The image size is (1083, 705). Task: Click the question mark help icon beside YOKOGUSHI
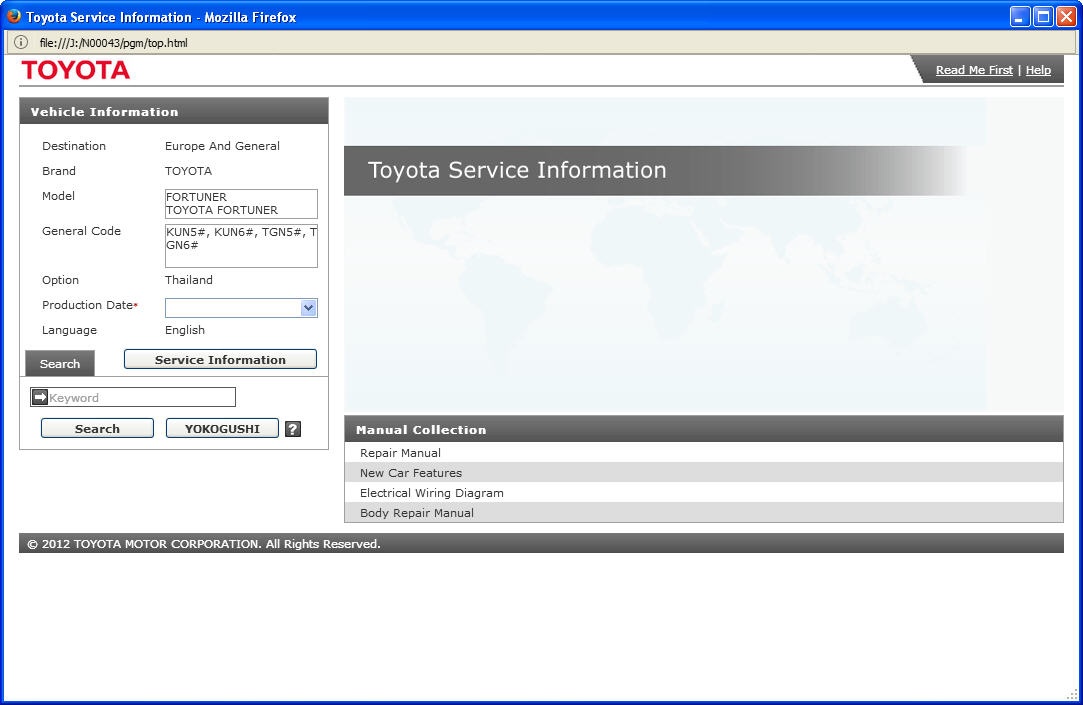click(x=293, y=429)
